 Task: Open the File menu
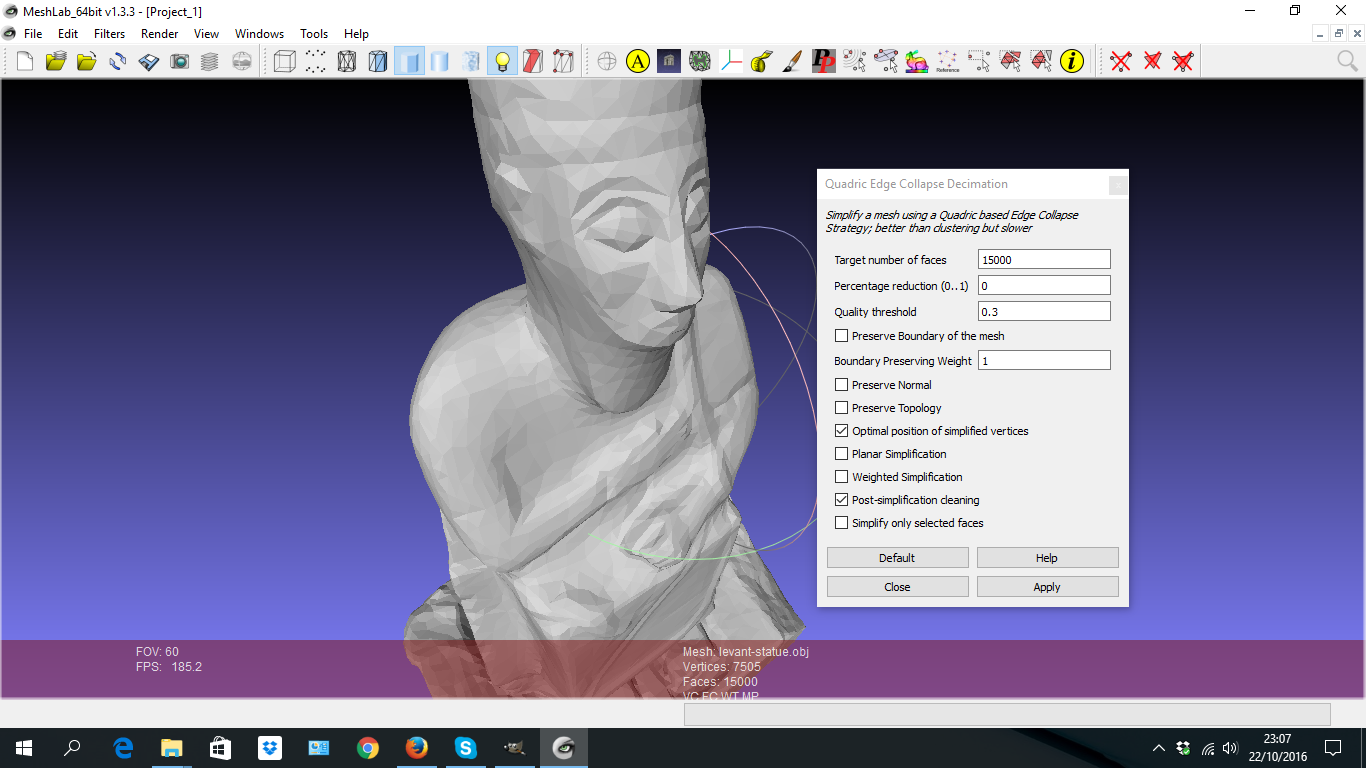point(33,34)
